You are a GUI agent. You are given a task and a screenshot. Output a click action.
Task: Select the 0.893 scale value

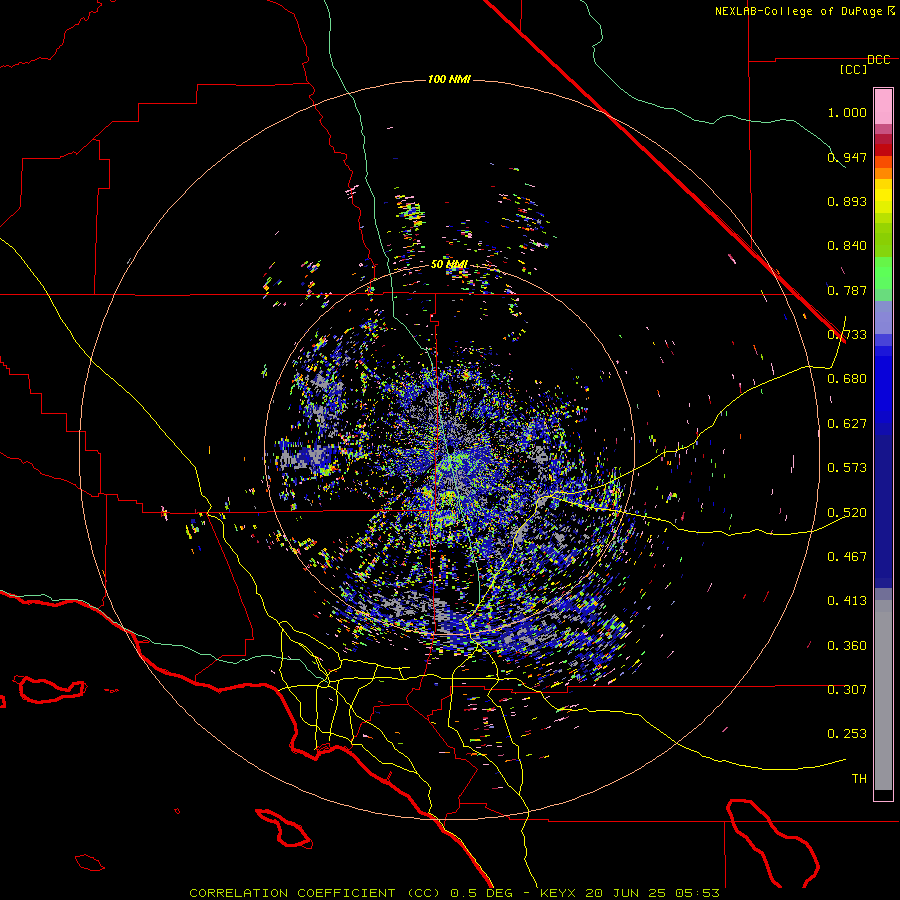[x=847, y=201]
